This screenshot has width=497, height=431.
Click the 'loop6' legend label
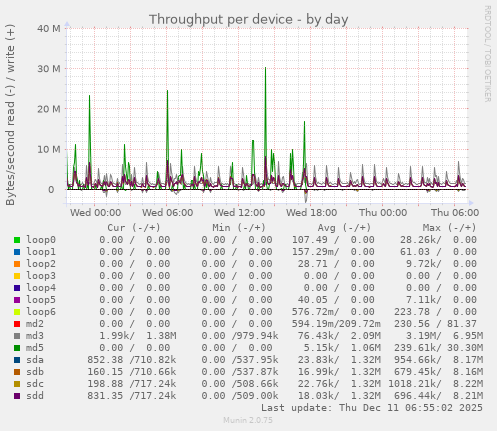[41, 312]
